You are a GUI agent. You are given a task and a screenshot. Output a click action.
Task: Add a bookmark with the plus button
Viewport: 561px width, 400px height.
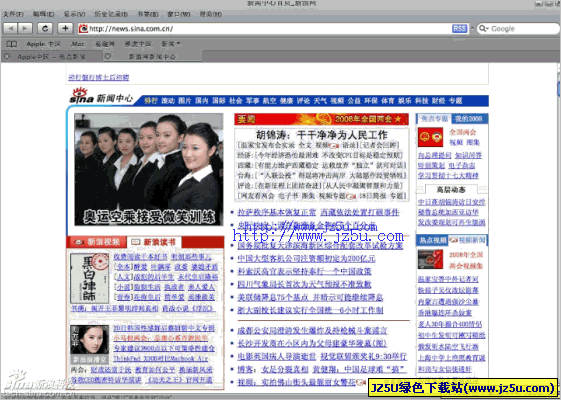coord(65,28)
